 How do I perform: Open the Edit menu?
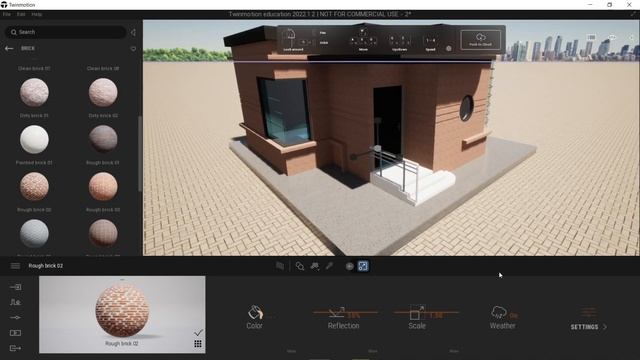point(21,14)
